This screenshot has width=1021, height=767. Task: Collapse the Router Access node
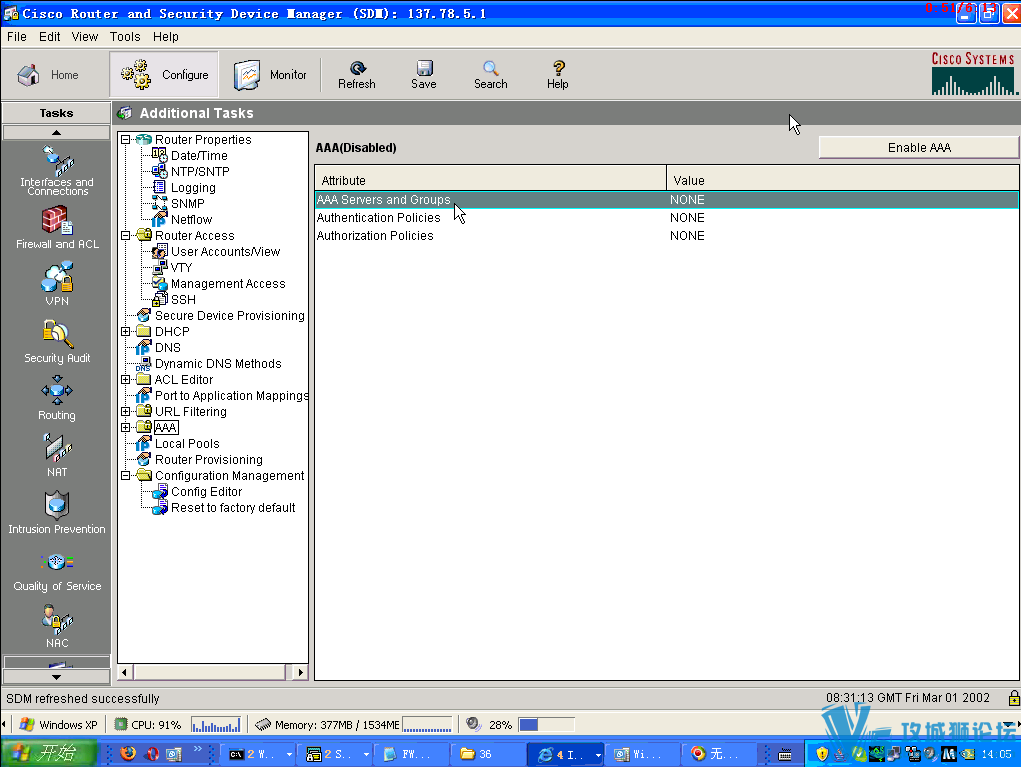pyautogui.click(x=126, y=236)
